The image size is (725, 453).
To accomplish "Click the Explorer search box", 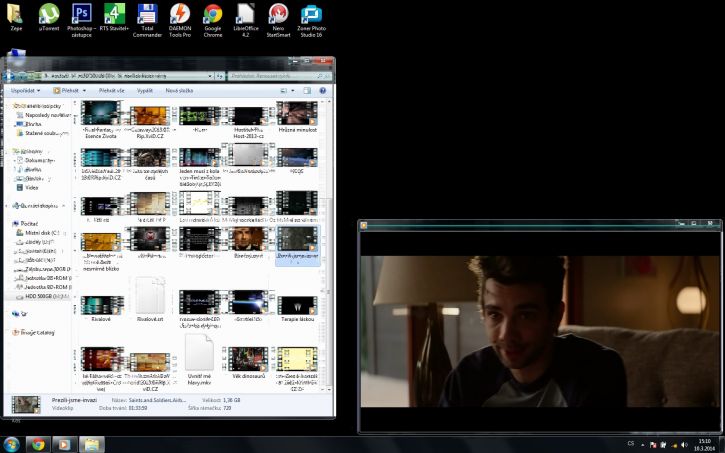I will (280, 75).
